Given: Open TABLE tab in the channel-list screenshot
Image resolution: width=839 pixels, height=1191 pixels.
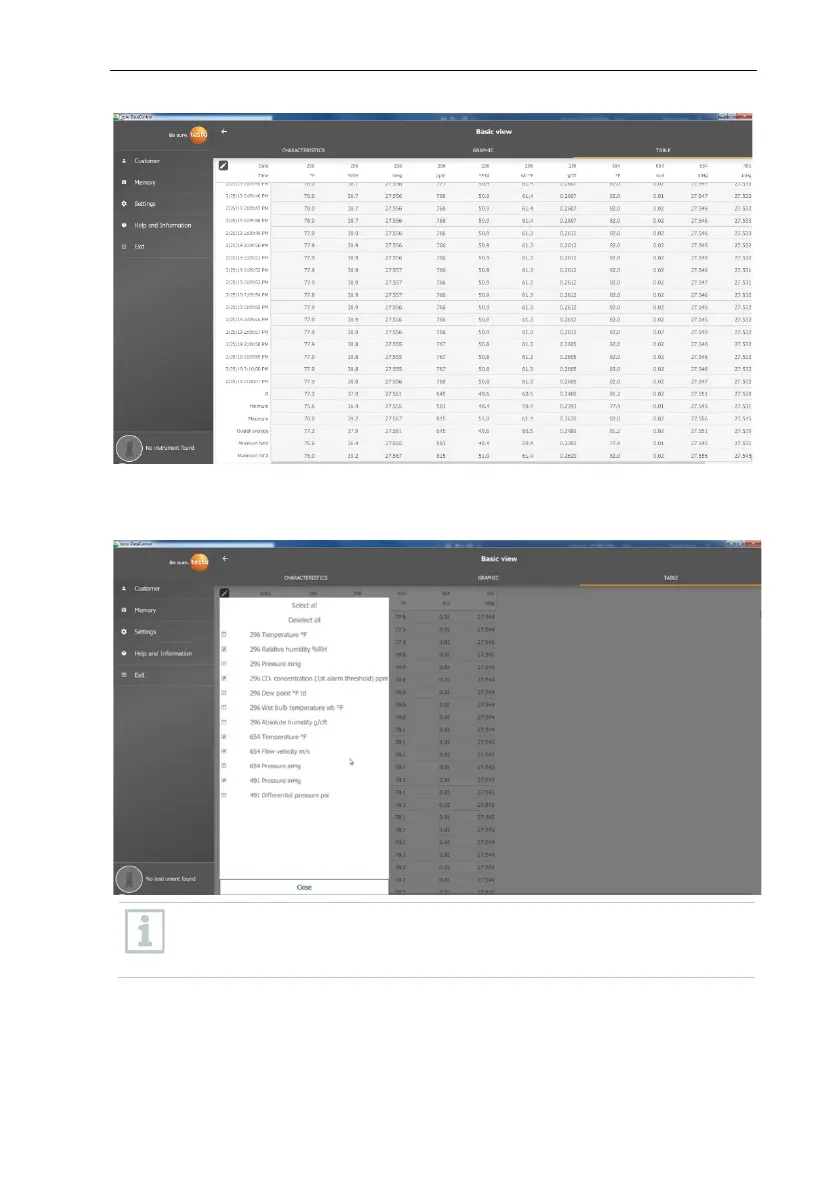Looking at the screenshot, I should coord(670,578).
